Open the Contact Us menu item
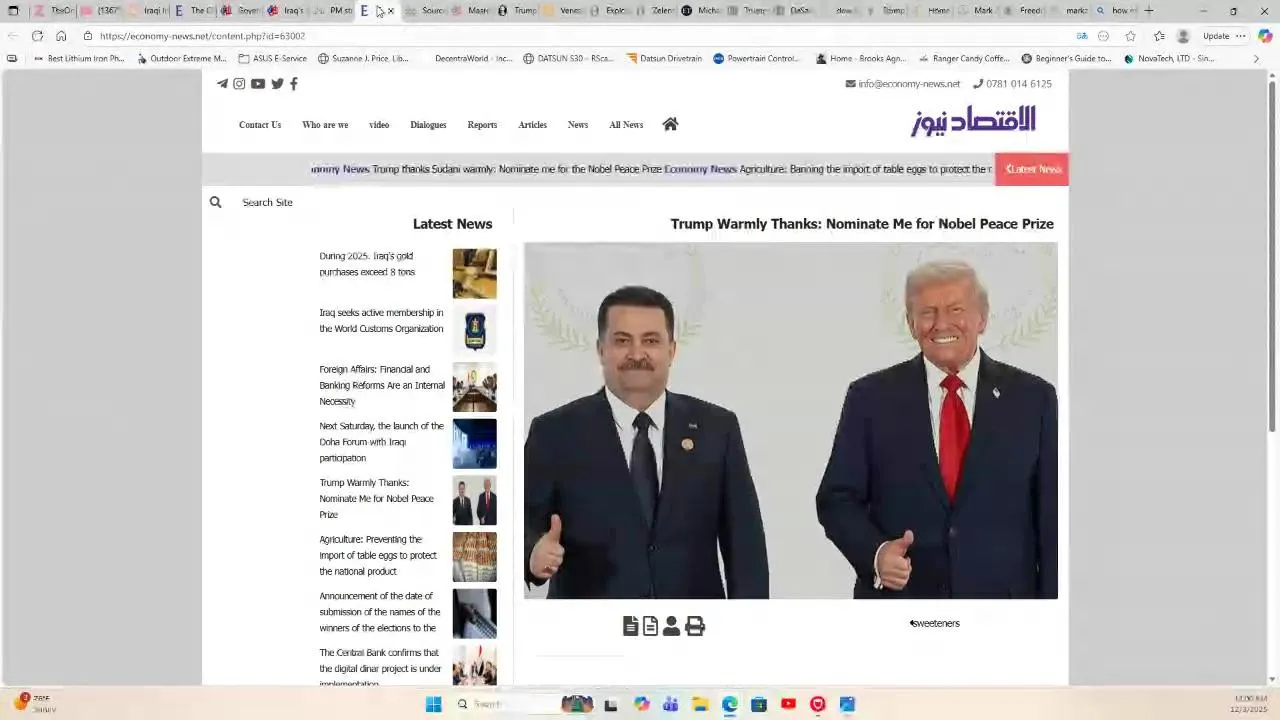The height and width of the screenshot is (720, 1280). 260,125
